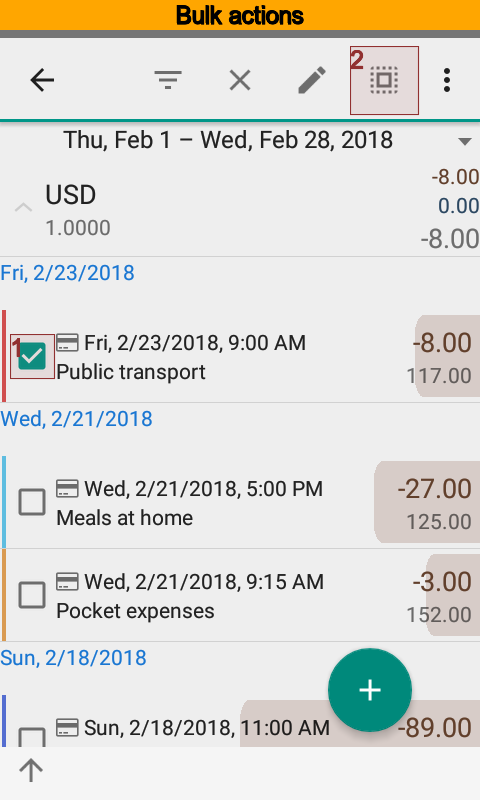Check the Pocket expenses transaction checkbox
This screenshot has height=800, width=480.
[32, 595]
